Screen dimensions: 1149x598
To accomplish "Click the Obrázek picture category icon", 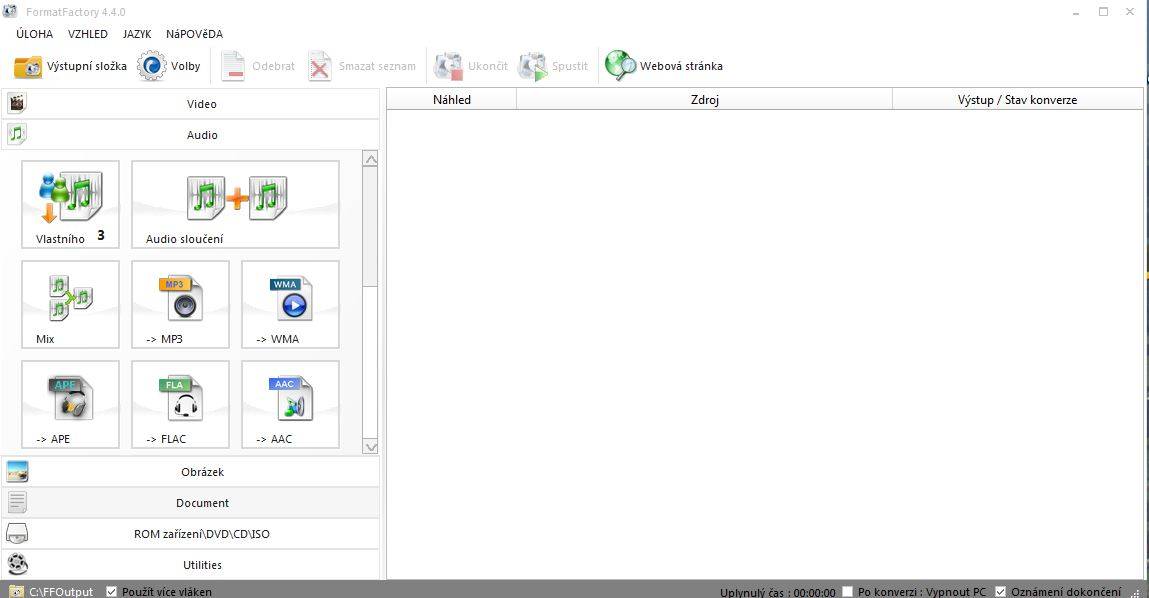I will (x=17, y=471).
